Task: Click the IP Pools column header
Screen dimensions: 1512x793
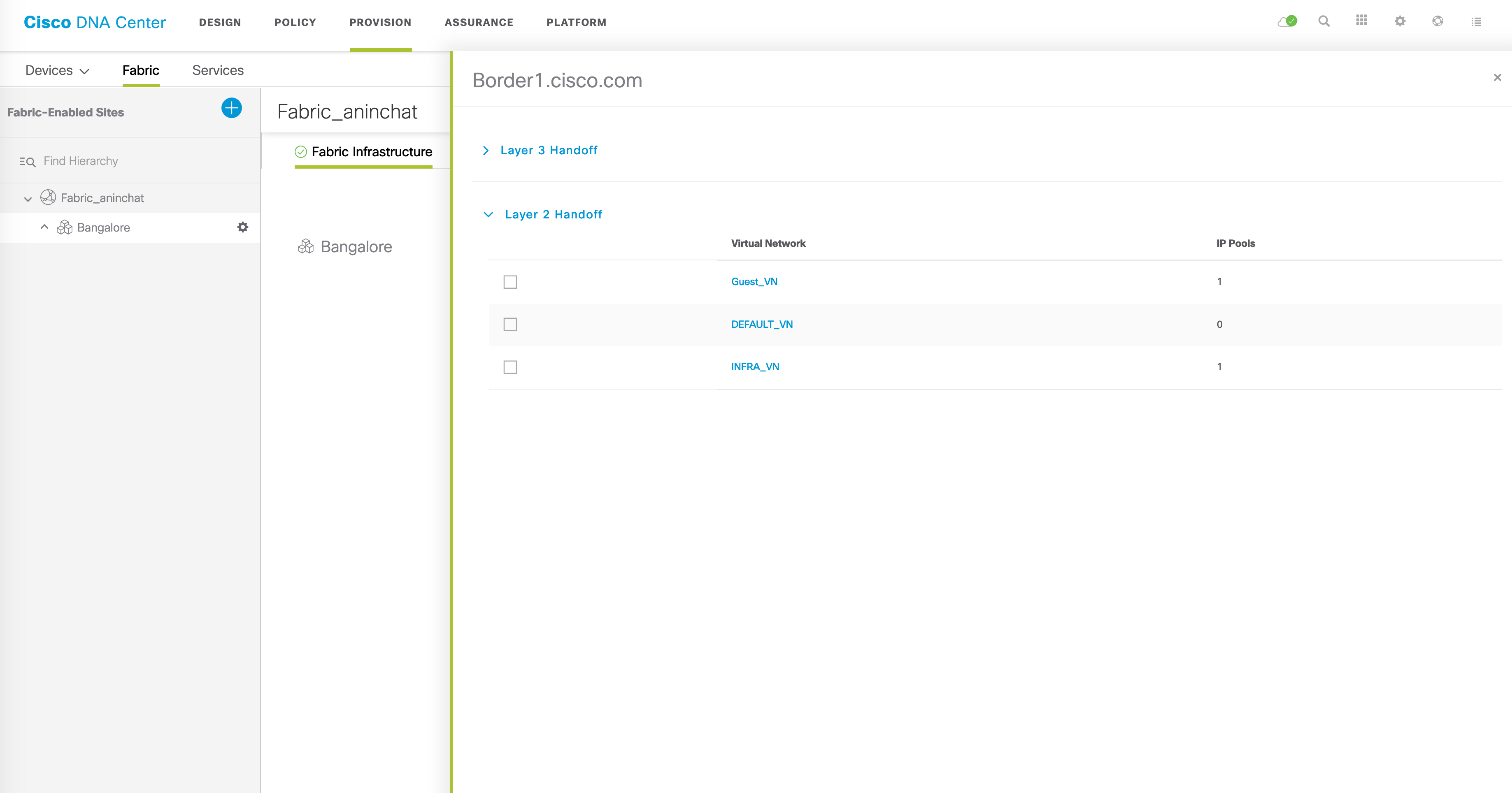Action: tap(1235, 243)
